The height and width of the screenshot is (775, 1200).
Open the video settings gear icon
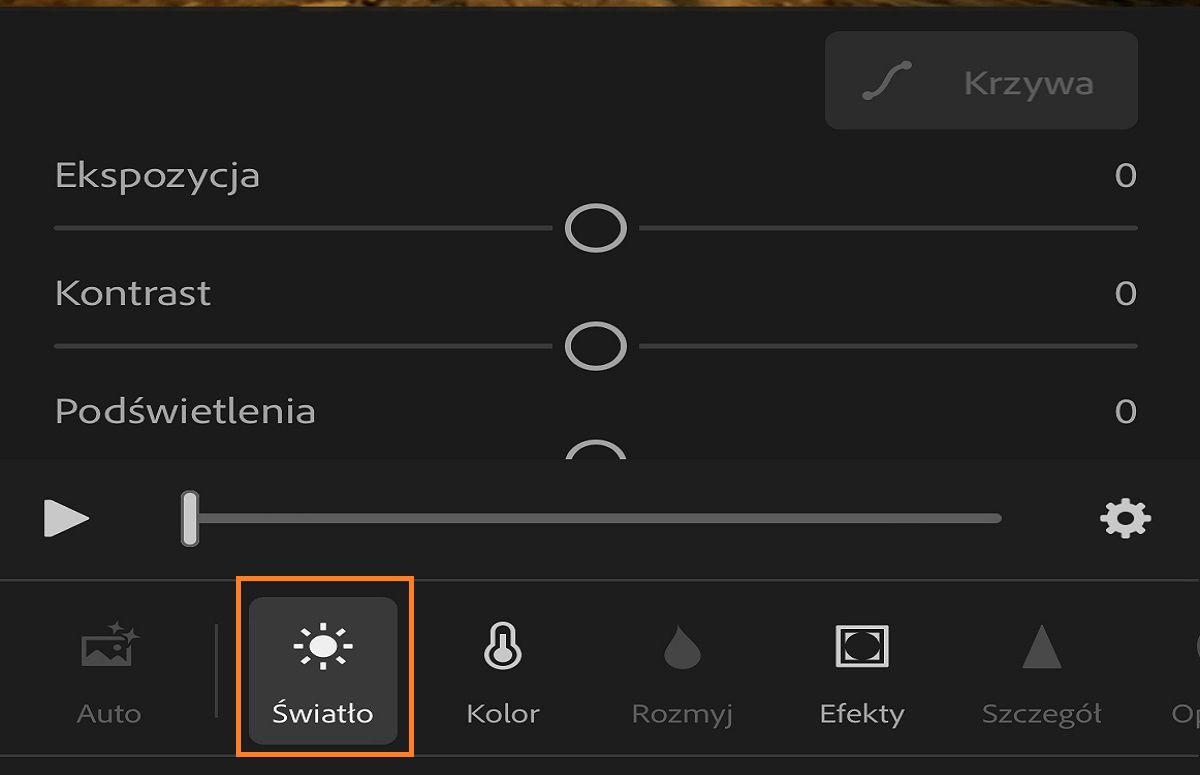[x=1126, y=518]
